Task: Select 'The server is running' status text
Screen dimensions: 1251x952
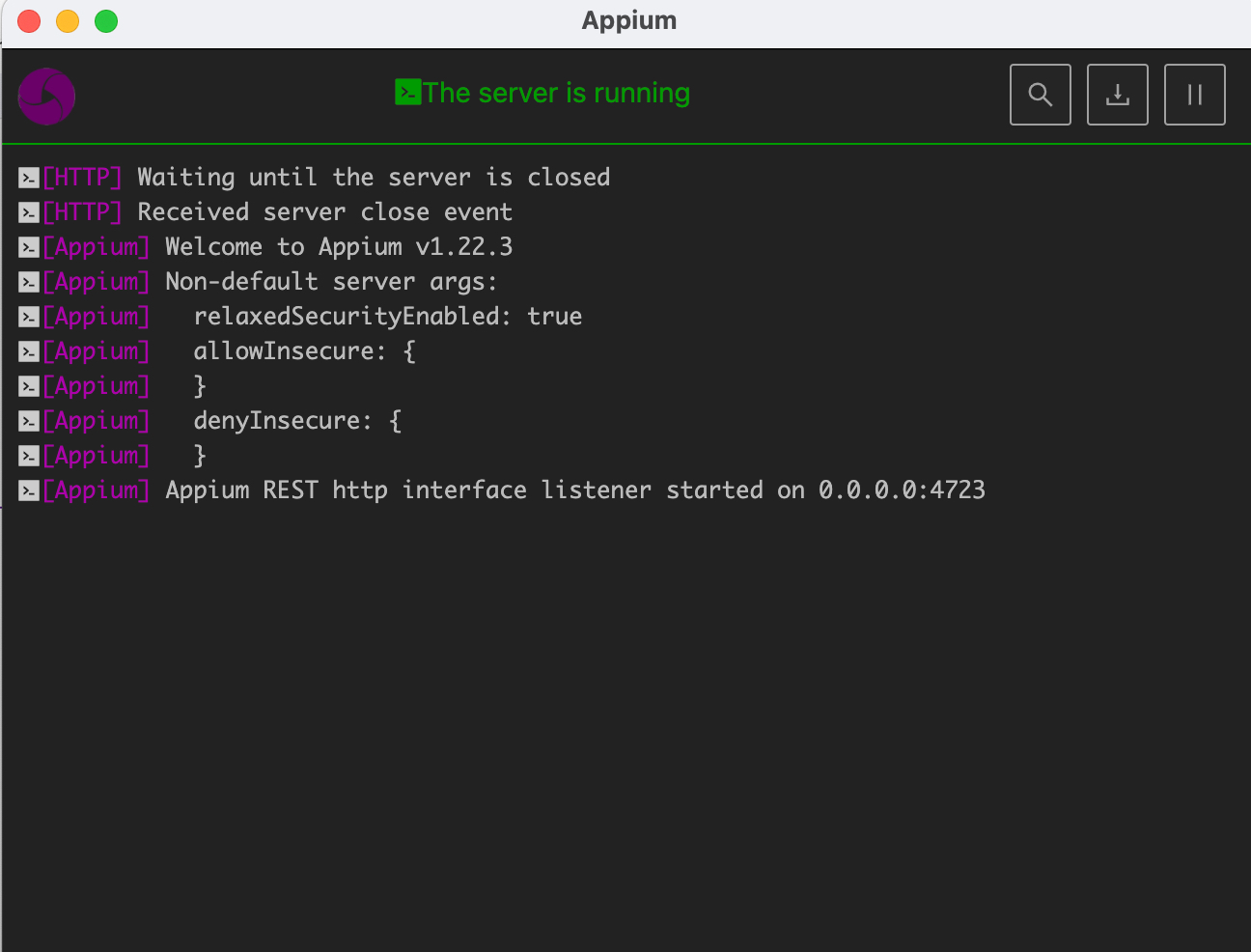Action: [556, 93]
